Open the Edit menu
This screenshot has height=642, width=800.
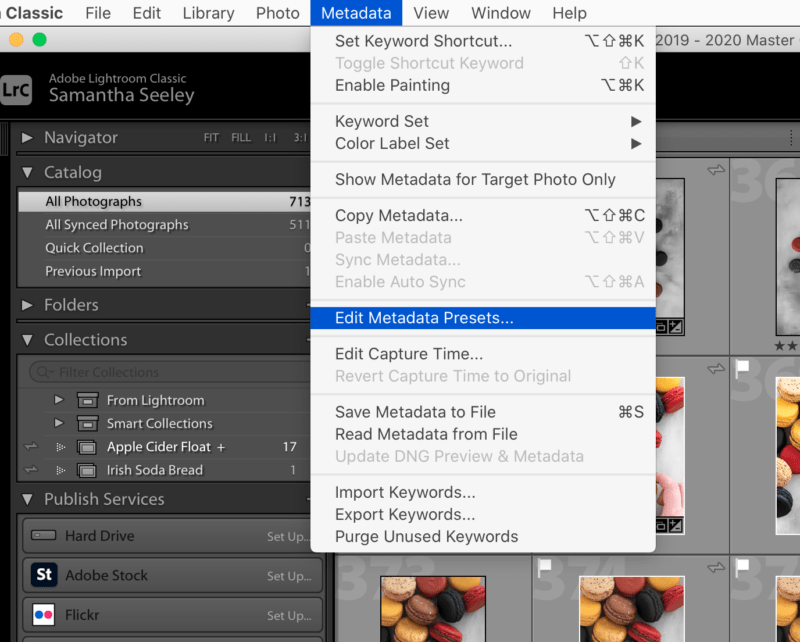(146, 13)
